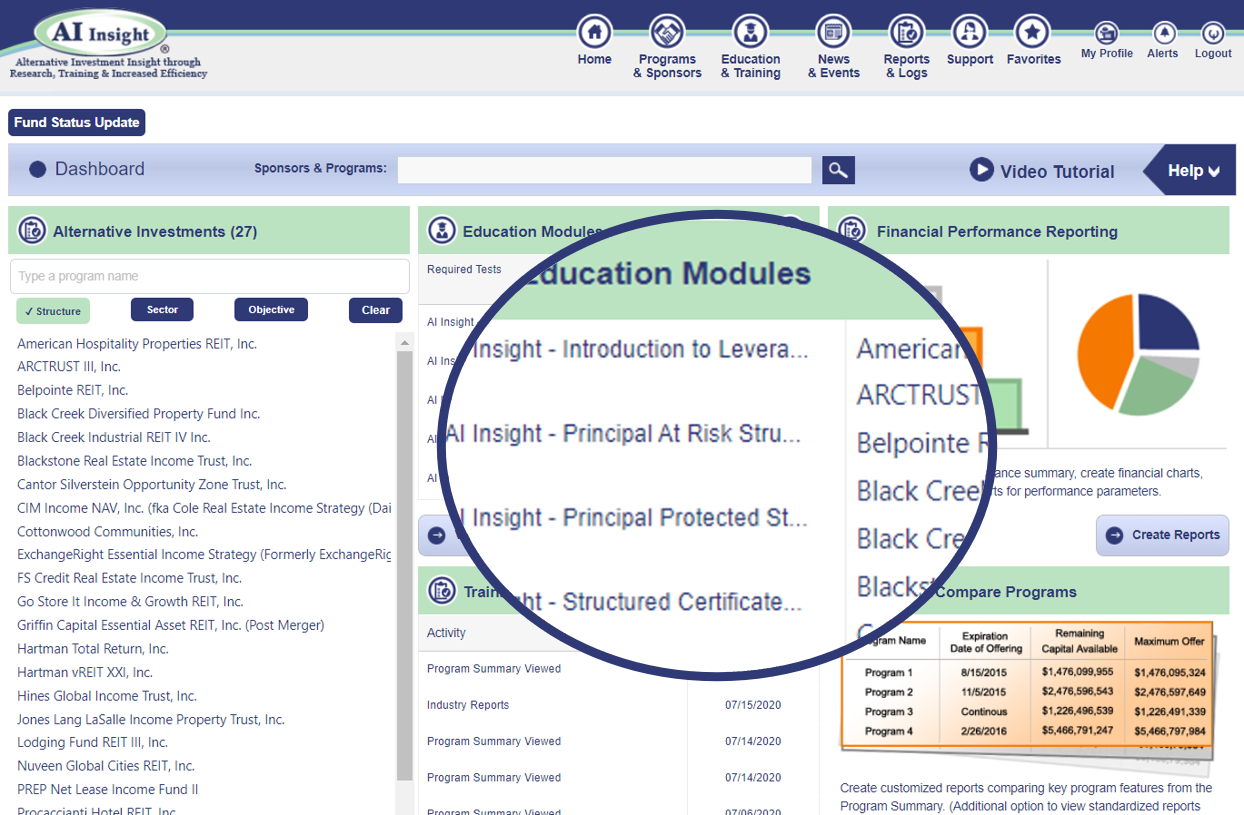Click the Dashboard bullet icon
This screenshot has width=1244, height=815.
coord(38,170)
